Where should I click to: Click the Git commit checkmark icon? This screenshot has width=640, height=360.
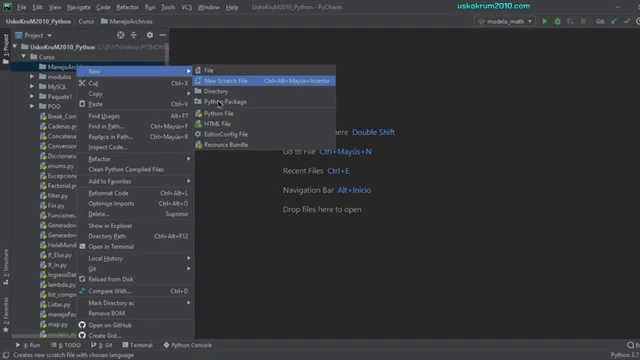tap(627, 21)
